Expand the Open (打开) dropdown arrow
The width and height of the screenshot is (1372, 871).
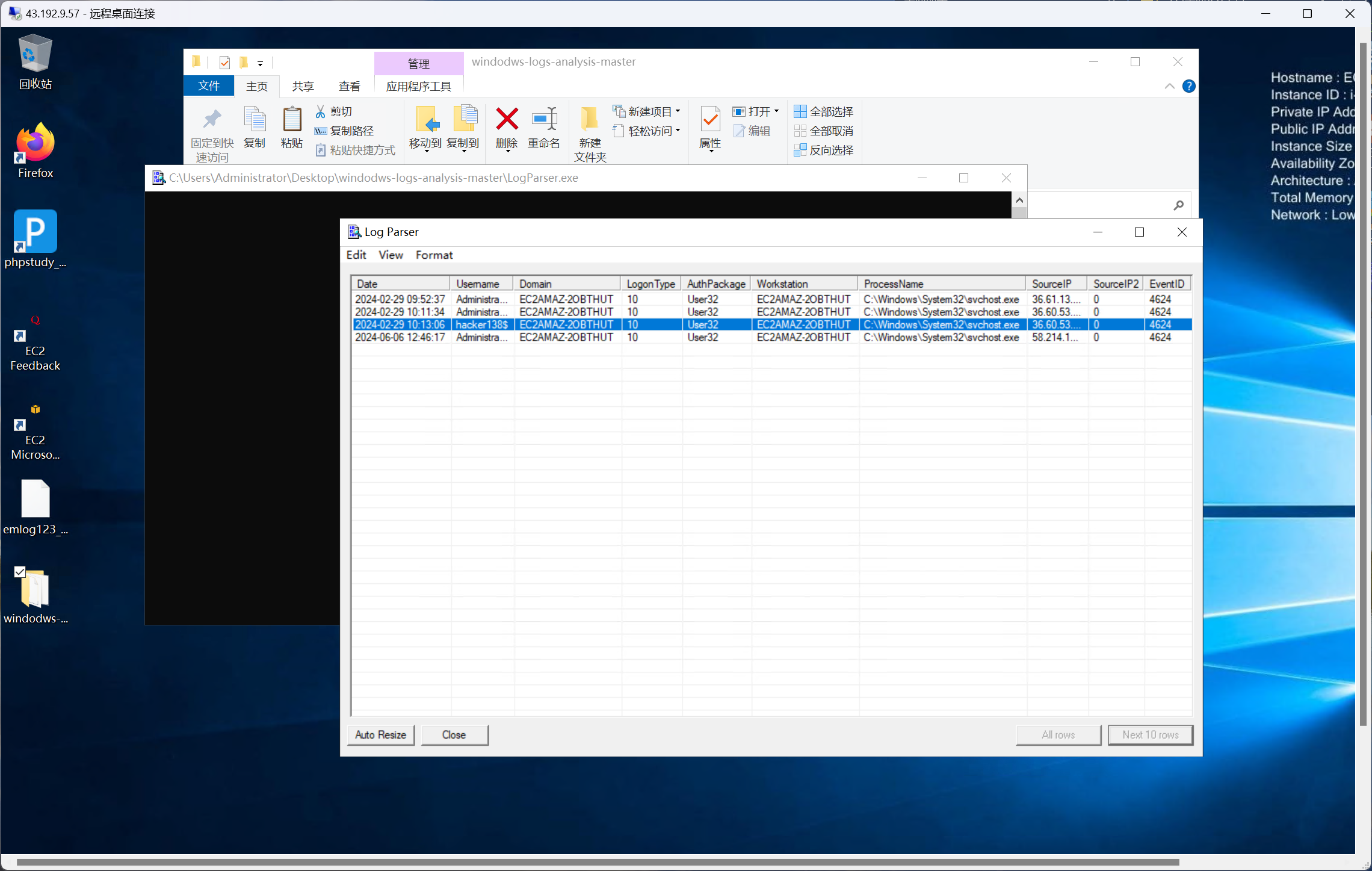click(776, 111)
